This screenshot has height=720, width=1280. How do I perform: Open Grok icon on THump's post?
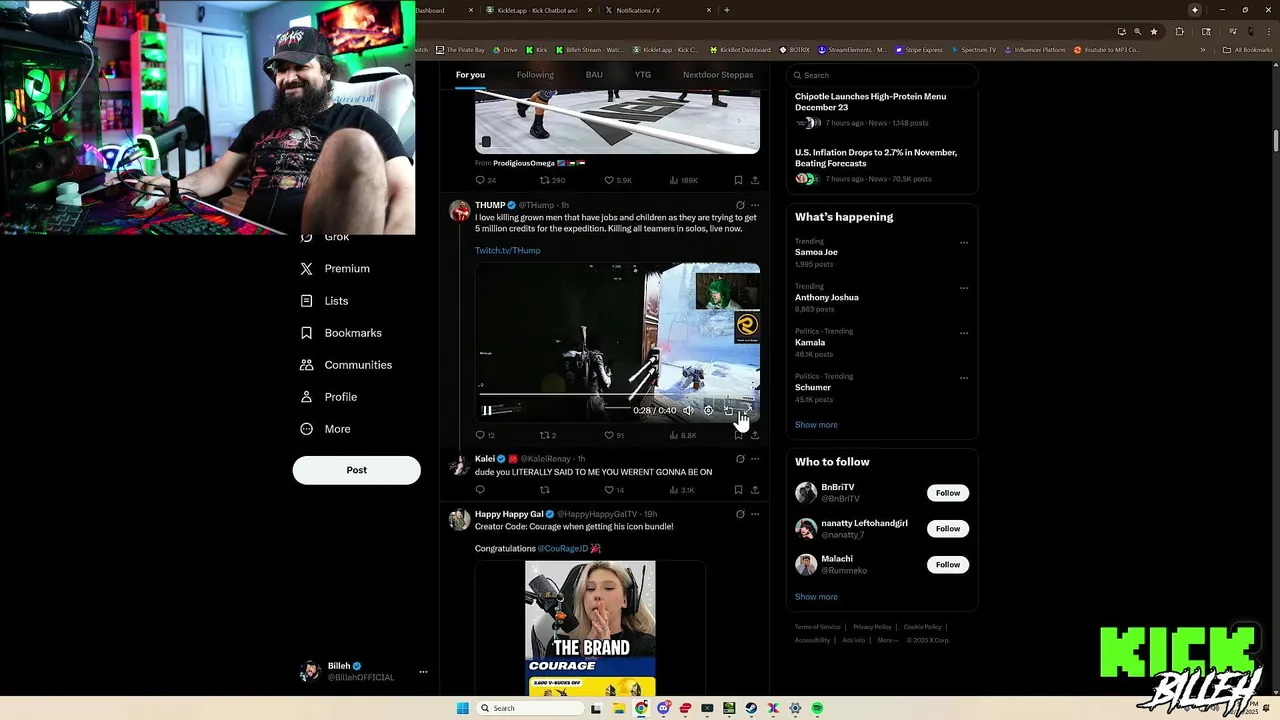pos(740,205)
